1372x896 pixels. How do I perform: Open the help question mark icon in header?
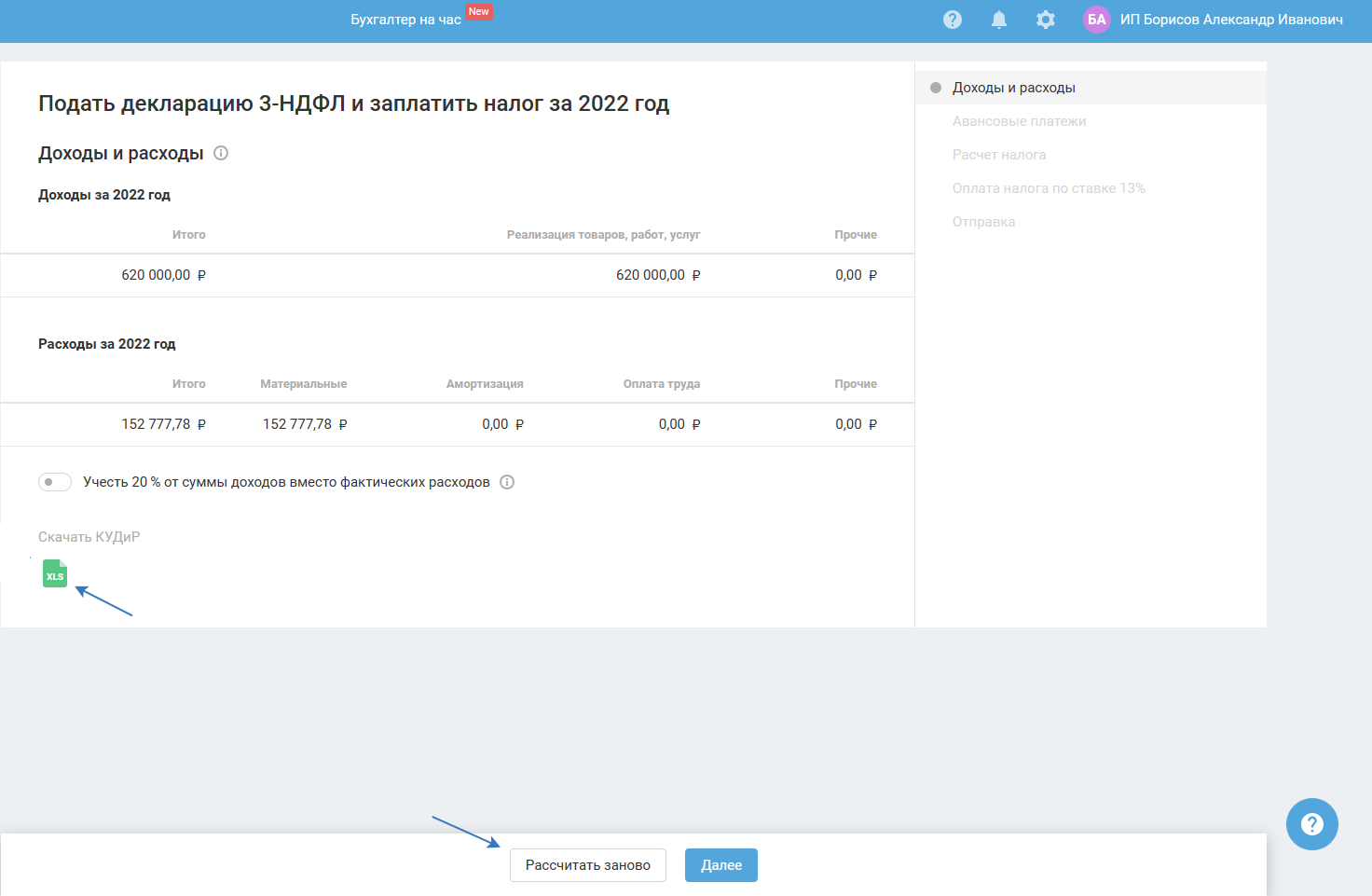point(953,20)
